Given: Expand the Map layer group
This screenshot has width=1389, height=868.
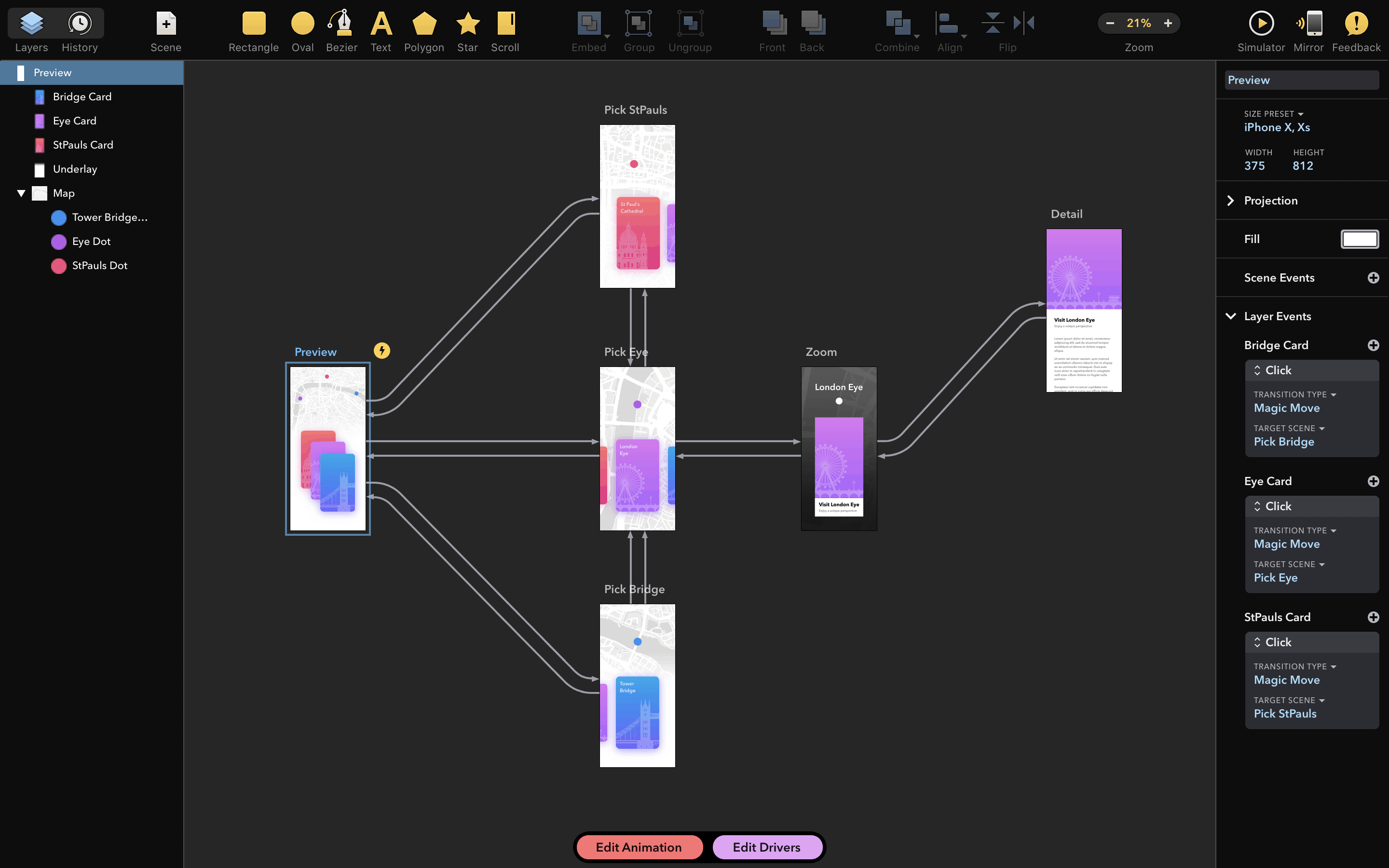Looking at the screenshot, I should [20, 192].
